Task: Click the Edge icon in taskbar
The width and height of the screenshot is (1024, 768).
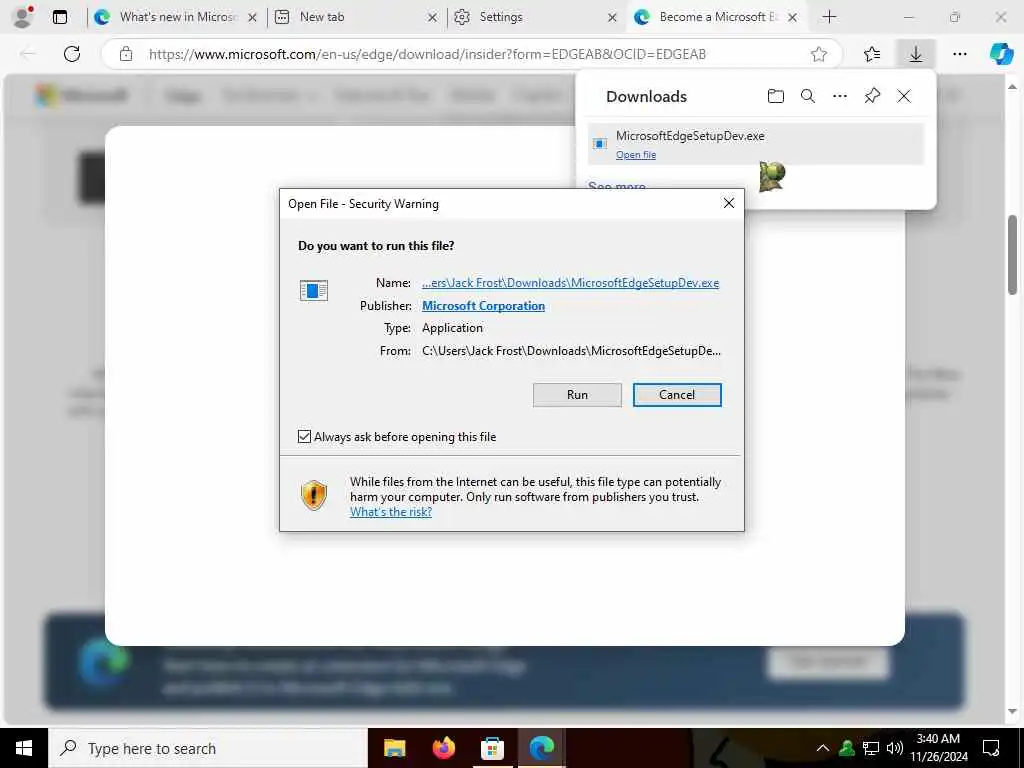Action: coord(541,748)
